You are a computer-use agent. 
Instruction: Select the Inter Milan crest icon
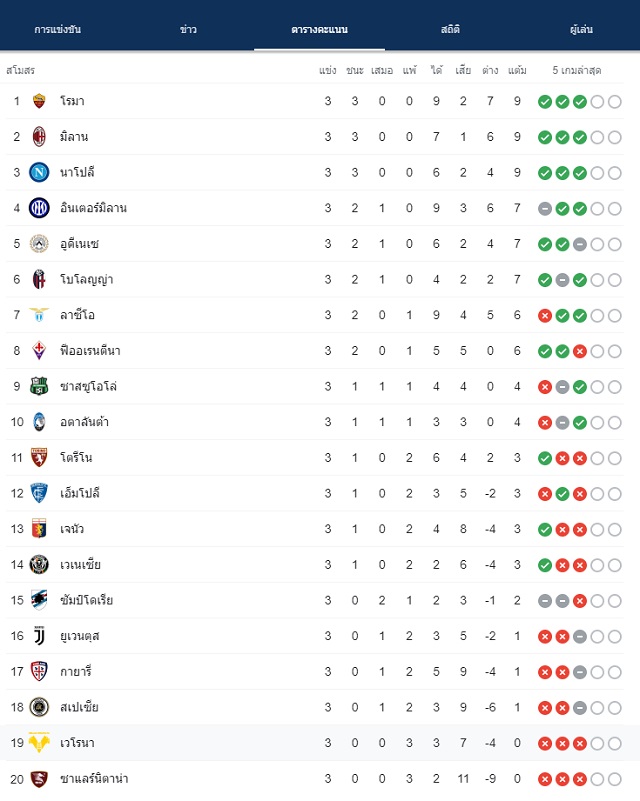[39, 208]
